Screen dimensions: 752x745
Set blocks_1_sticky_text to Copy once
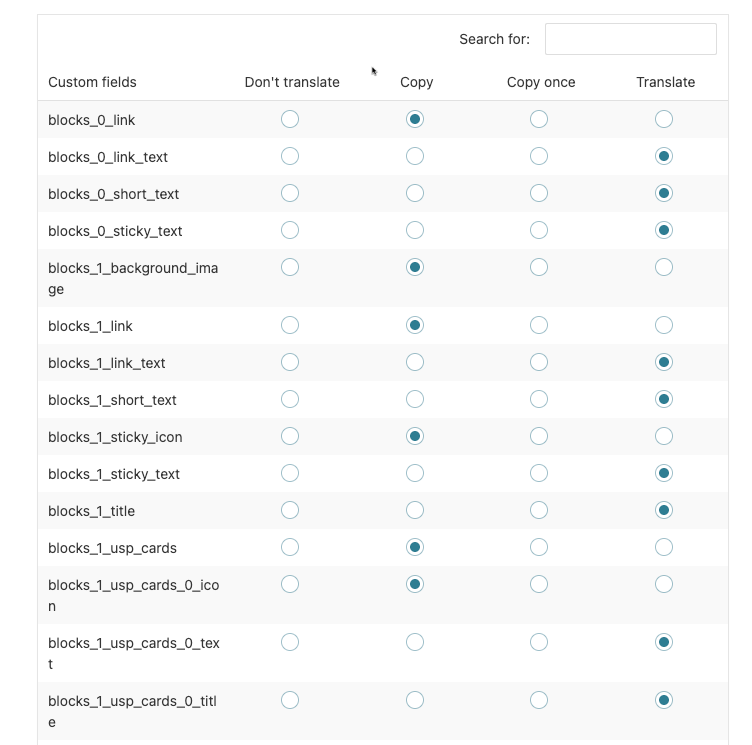539,473
